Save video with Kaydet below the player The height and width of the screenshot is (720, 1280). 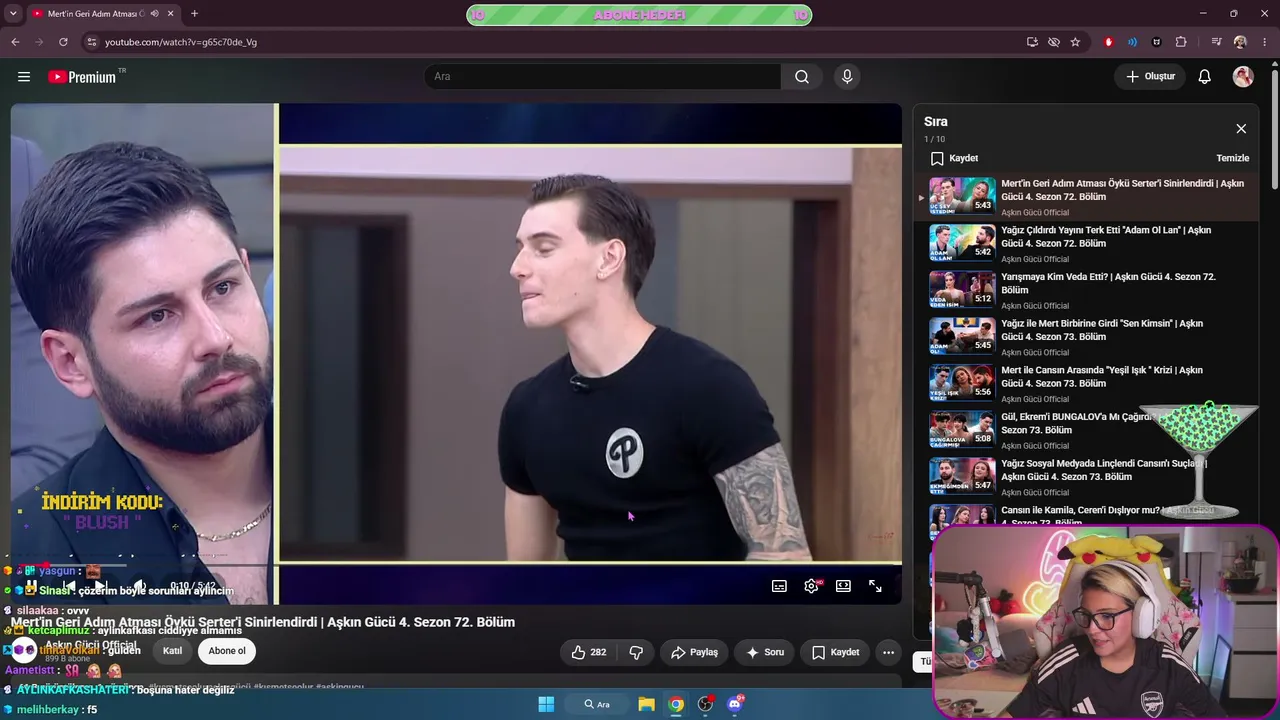coord(835,652)
